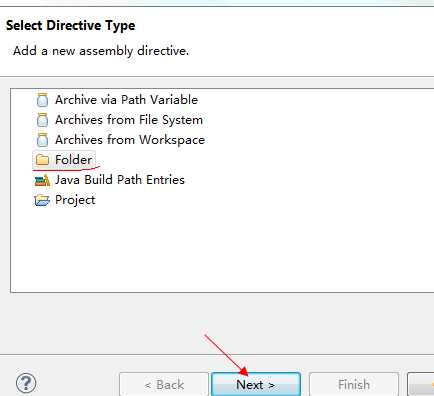The width and height of the screenshot is (434, 396).
Task: Select Java Build Path Entries entry
Action: (120, 180)
